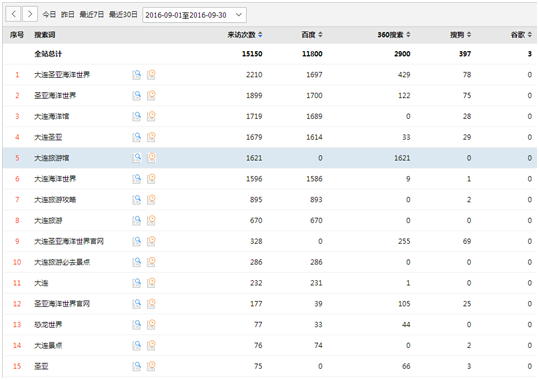The width and height of the screenshot is (539, 380).
Task: Sort by 谷歌 column header
Action: 521,35
